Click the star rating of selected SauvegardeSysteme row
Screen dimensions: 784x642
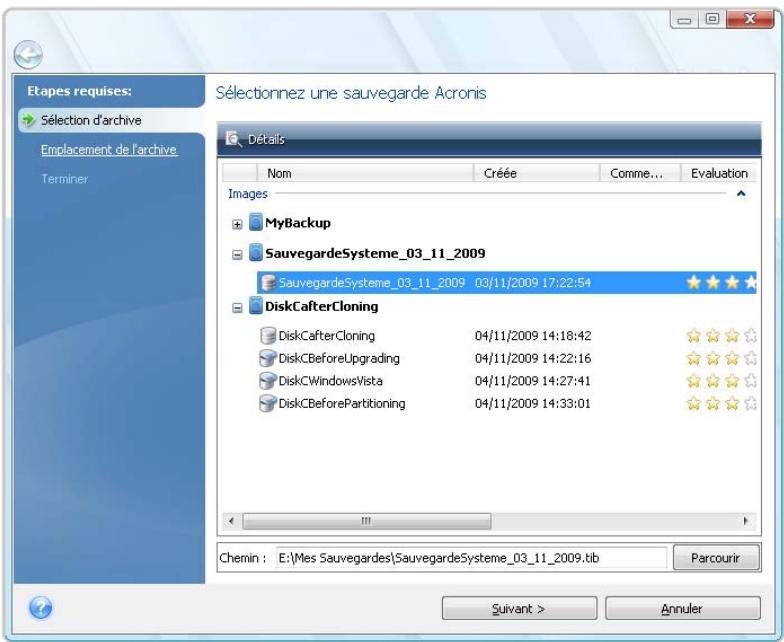[721, 282]
